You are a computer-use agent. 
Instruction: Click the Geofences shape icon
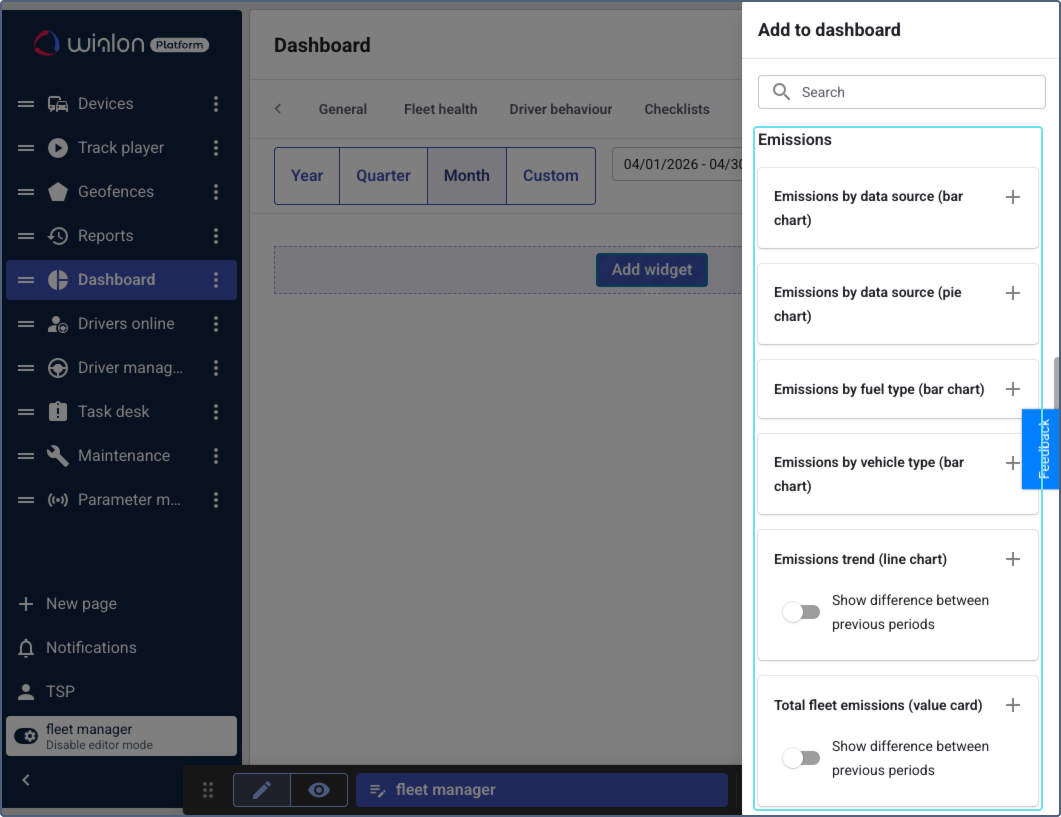(58, 191)
